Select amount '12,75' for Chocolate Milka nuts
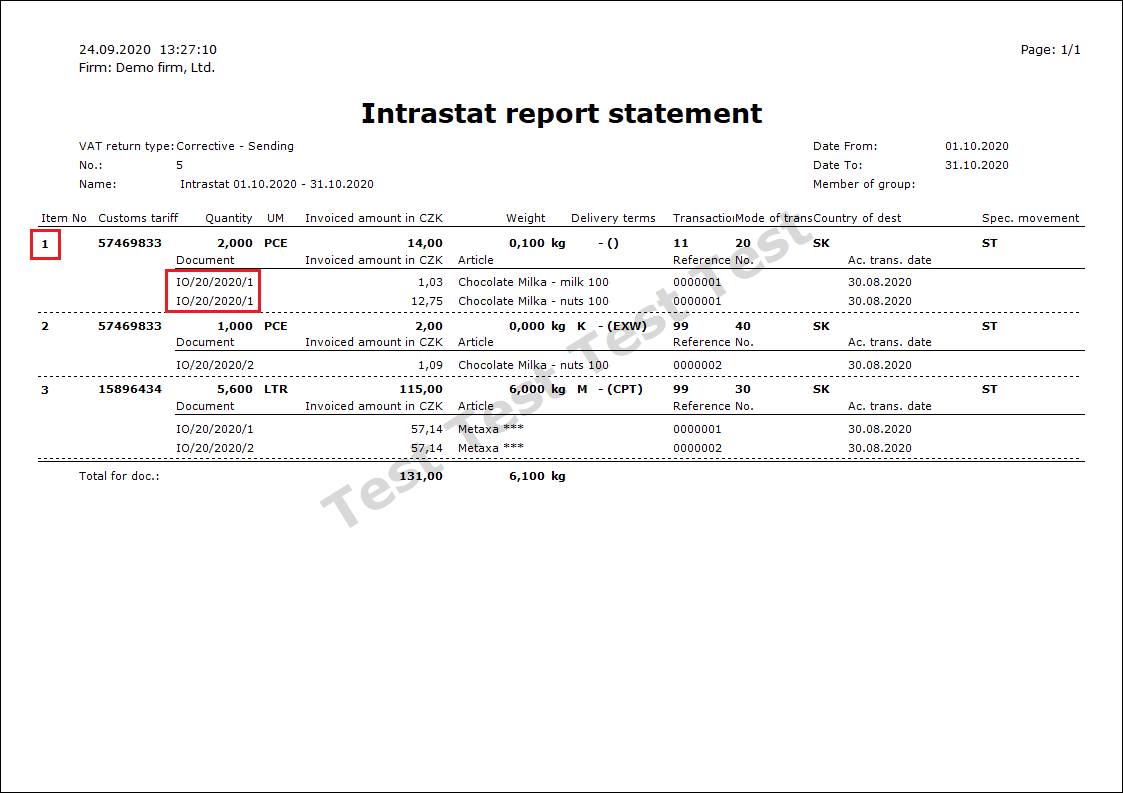Viewport: 1123px width, 793px height. pos(427,301)
